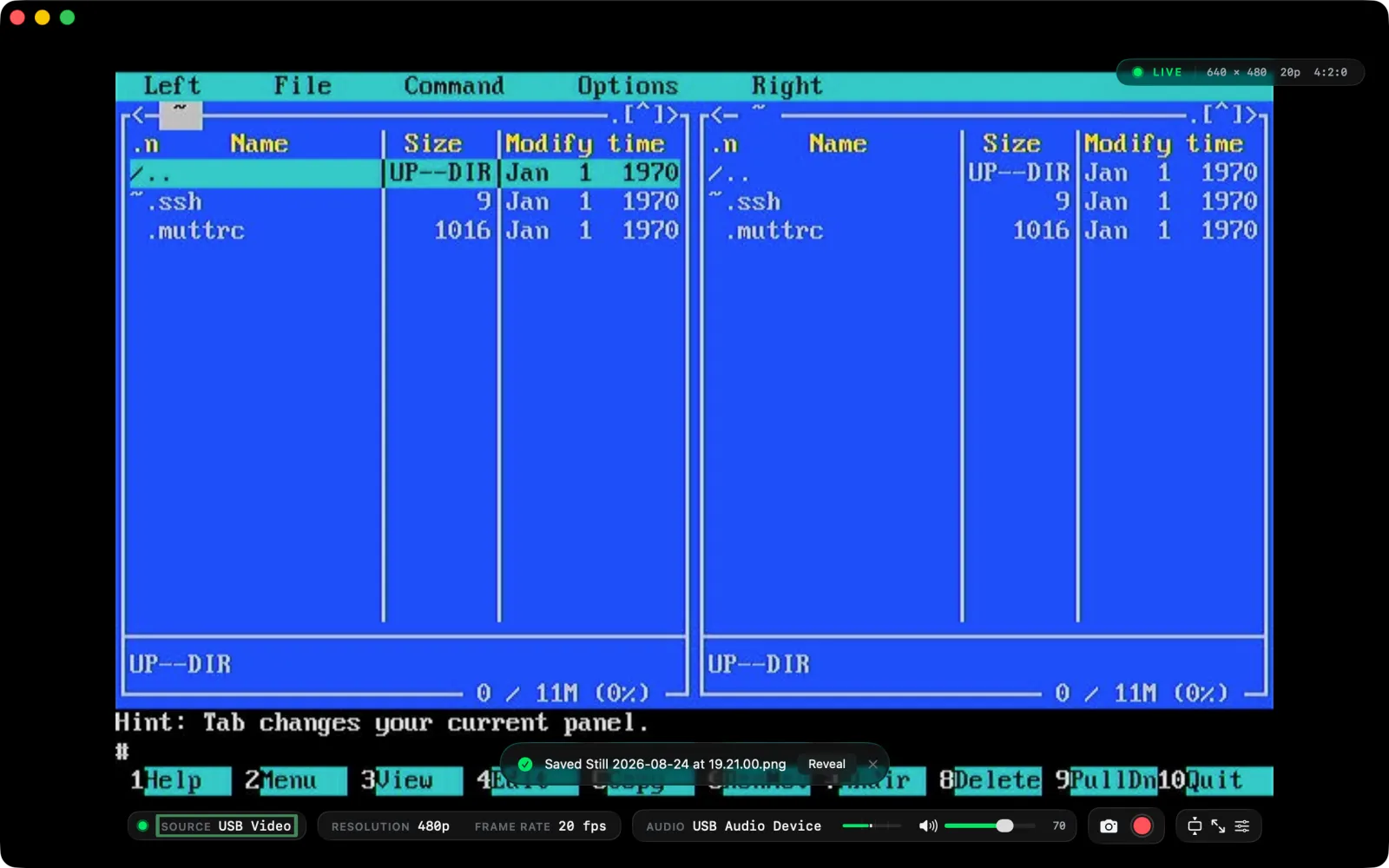Open the adjustment sliders settings icon
The height and width of the screenshot is (868, 1389).
[x=1242, y=826]
